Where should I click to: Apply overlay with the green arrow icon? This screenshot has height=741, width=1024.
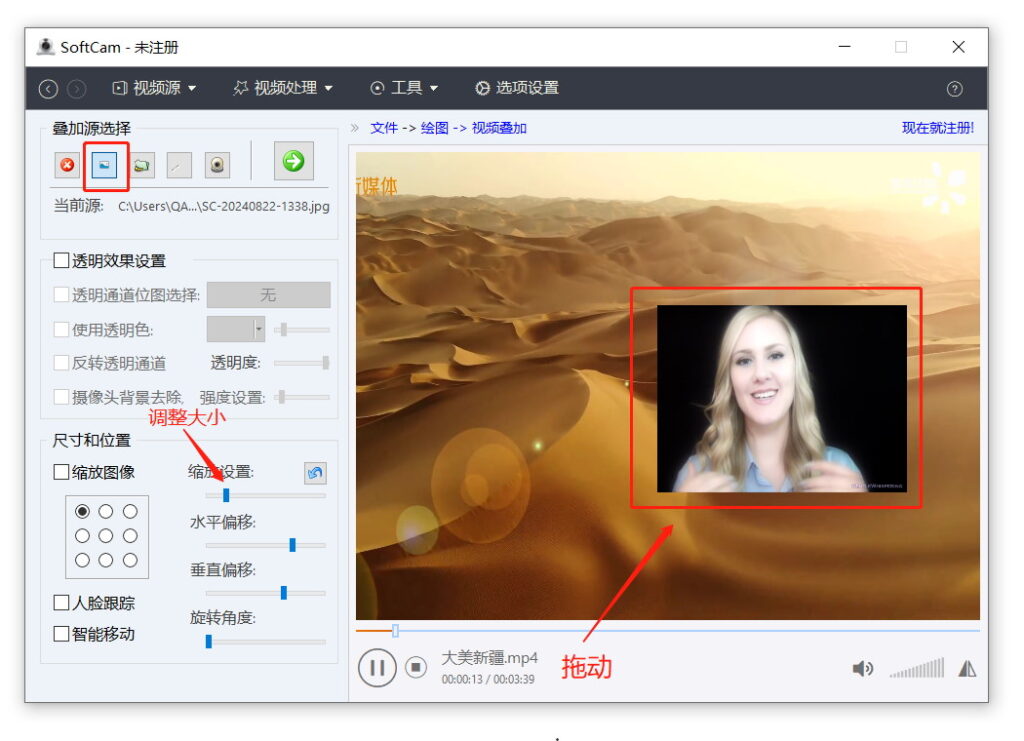click(x=293, y=165)
